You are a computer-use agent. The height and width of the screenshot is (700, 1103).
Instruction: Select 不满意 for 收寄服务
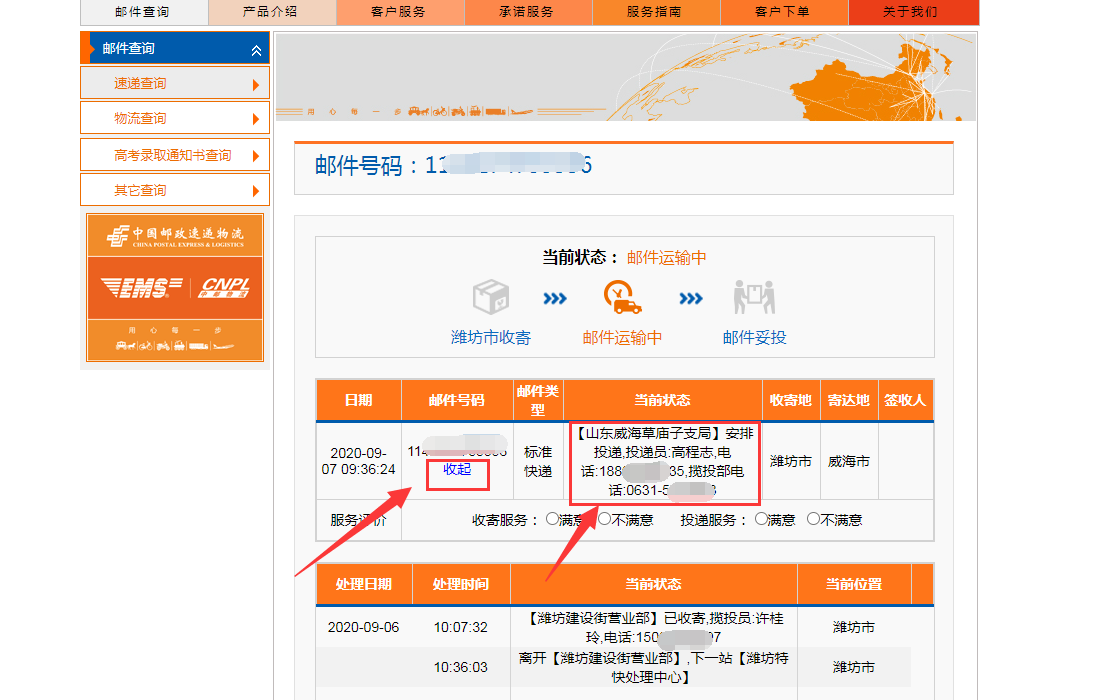click(604, 519)
